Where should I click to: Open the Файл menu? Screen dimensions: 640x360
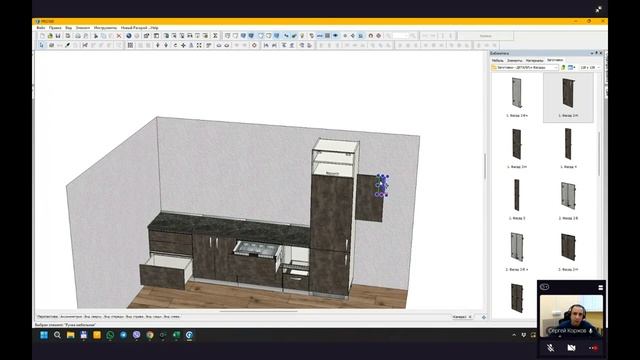[41, 28]
